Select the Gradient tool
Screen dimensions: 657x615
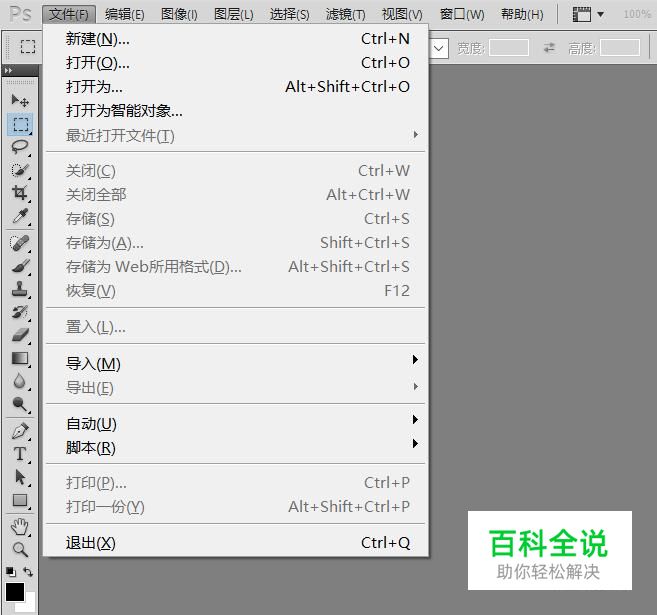click(20, 358)
